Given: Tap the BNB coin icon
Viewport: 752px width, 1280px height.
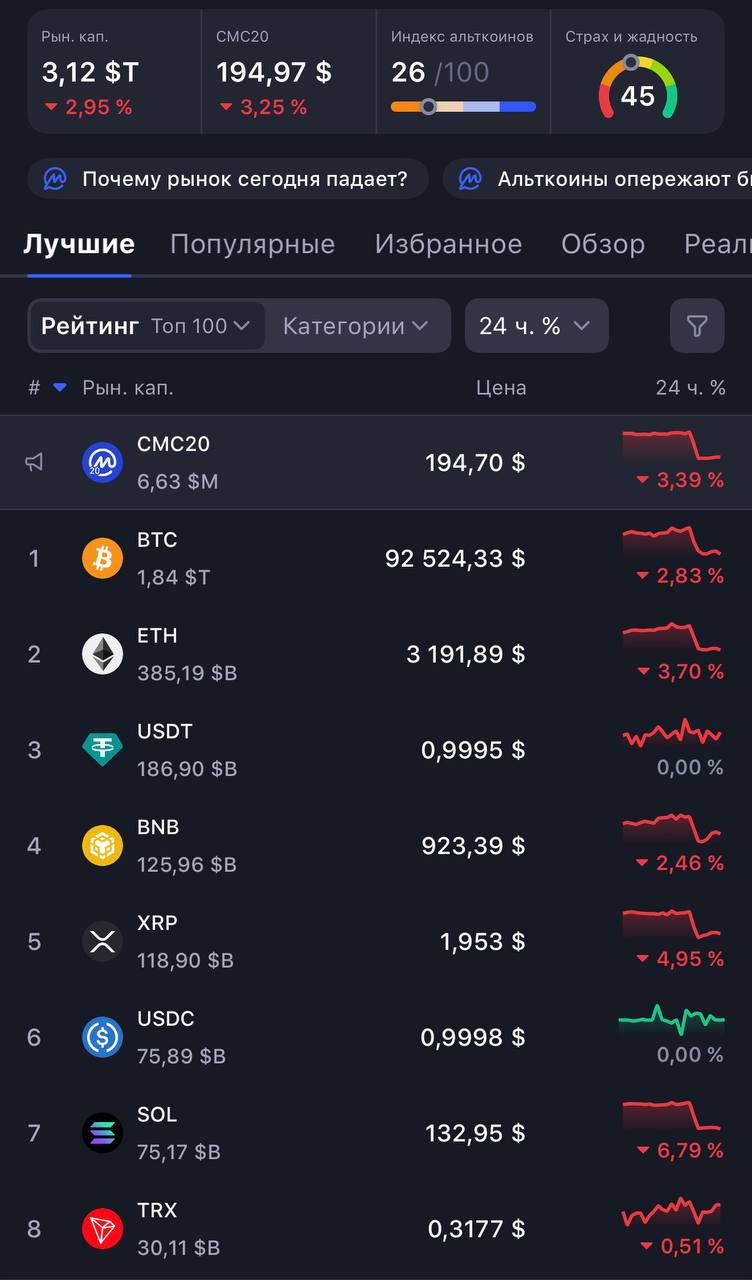Looking at the screenshot, I should (102, 846).
